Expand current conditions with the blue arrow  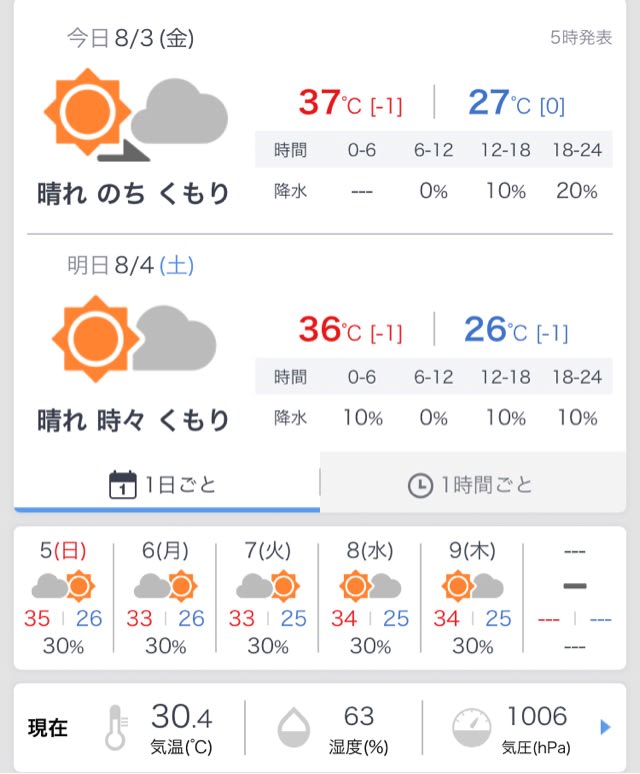605,727
